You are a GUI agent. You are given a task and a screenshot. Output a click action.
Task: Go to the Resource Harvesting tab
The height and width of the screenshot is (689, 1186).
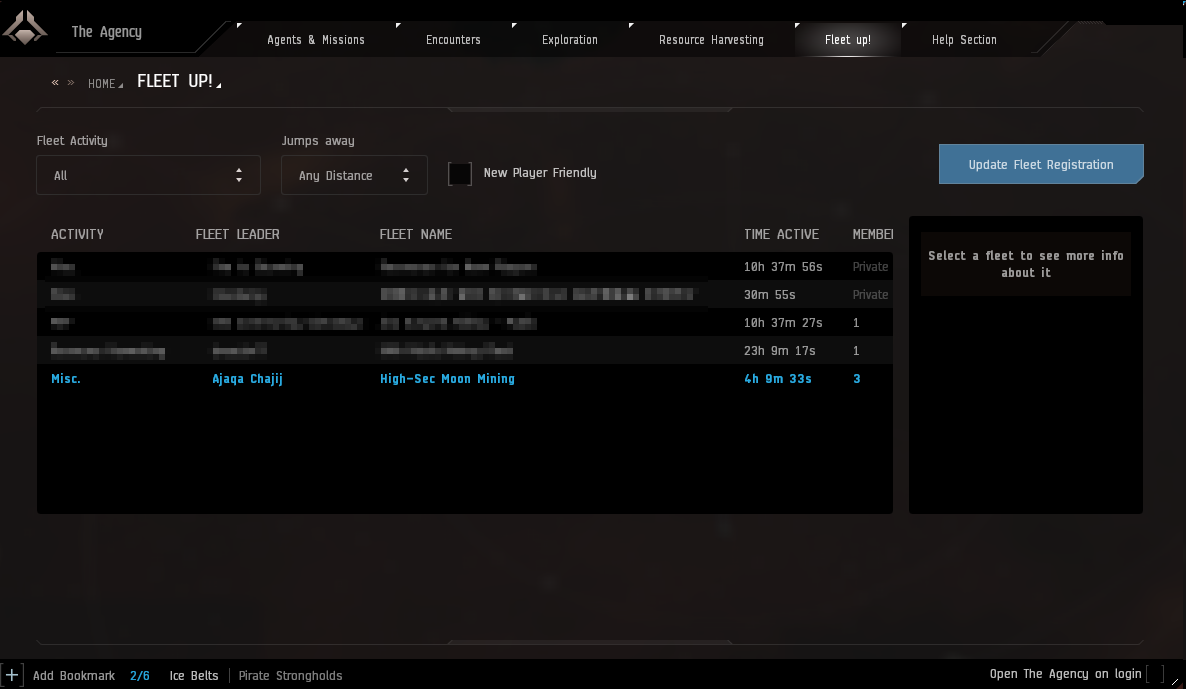pyautogui.click(x=711, y=40)
